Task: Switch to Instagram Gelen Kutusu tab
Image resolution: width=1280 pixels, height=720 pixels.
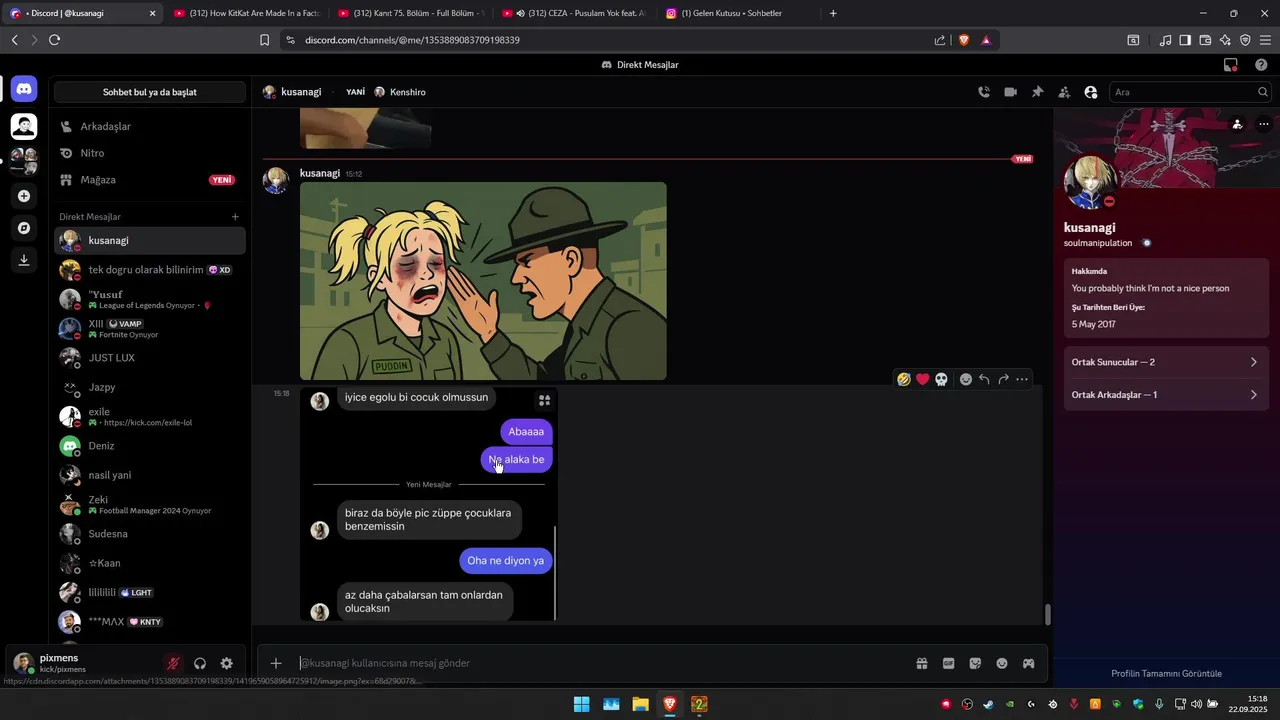Action: pyautogui.click(x=738, y=13)
